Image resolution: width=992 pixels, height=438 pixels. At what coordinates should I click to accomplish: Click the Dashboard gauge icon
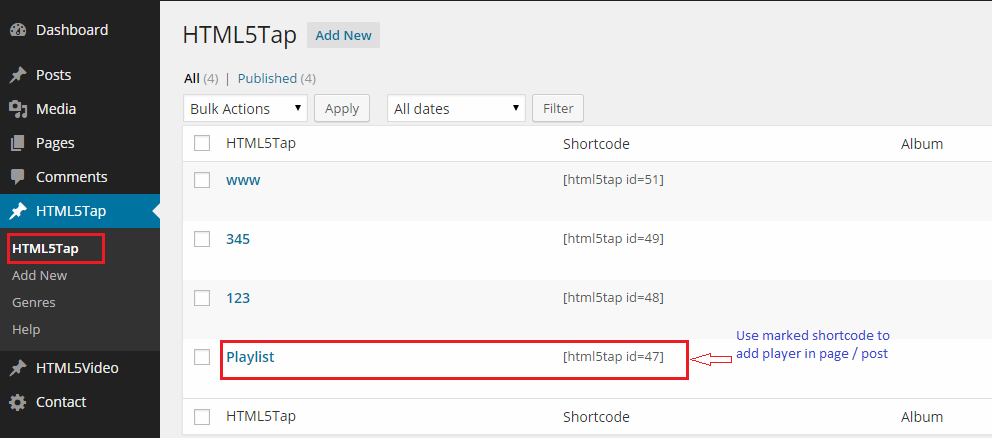(18, 30)
